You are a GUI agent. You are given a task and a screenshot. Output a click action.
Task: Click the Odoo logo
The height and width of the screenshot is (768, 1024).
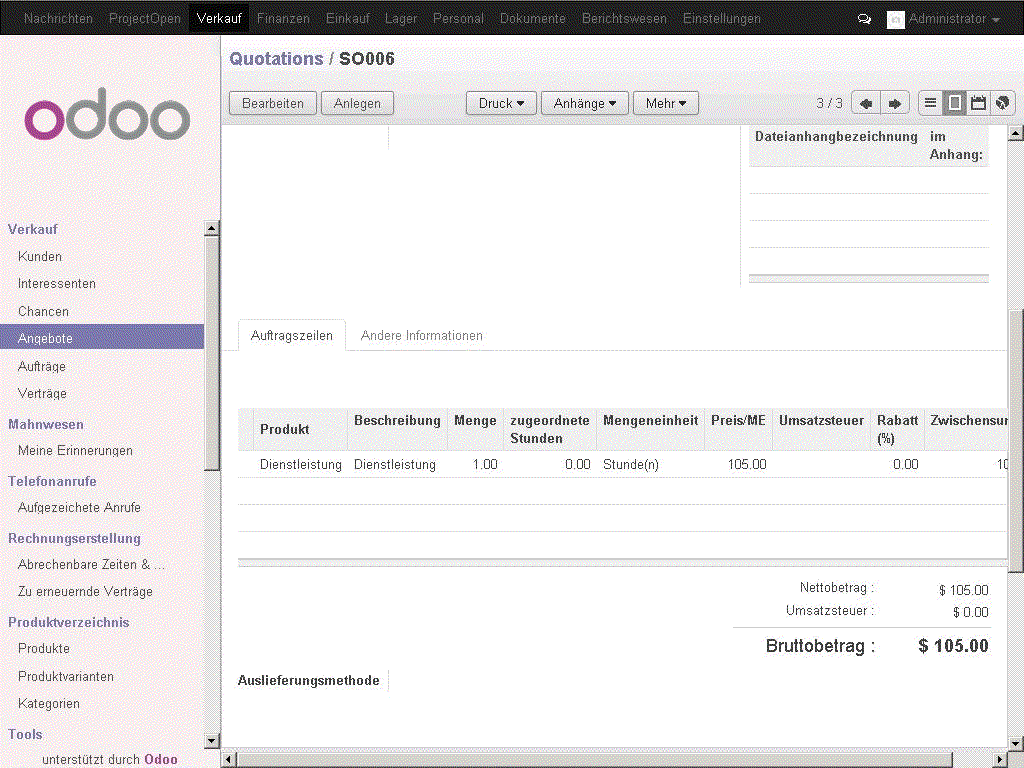click(107, 114)
